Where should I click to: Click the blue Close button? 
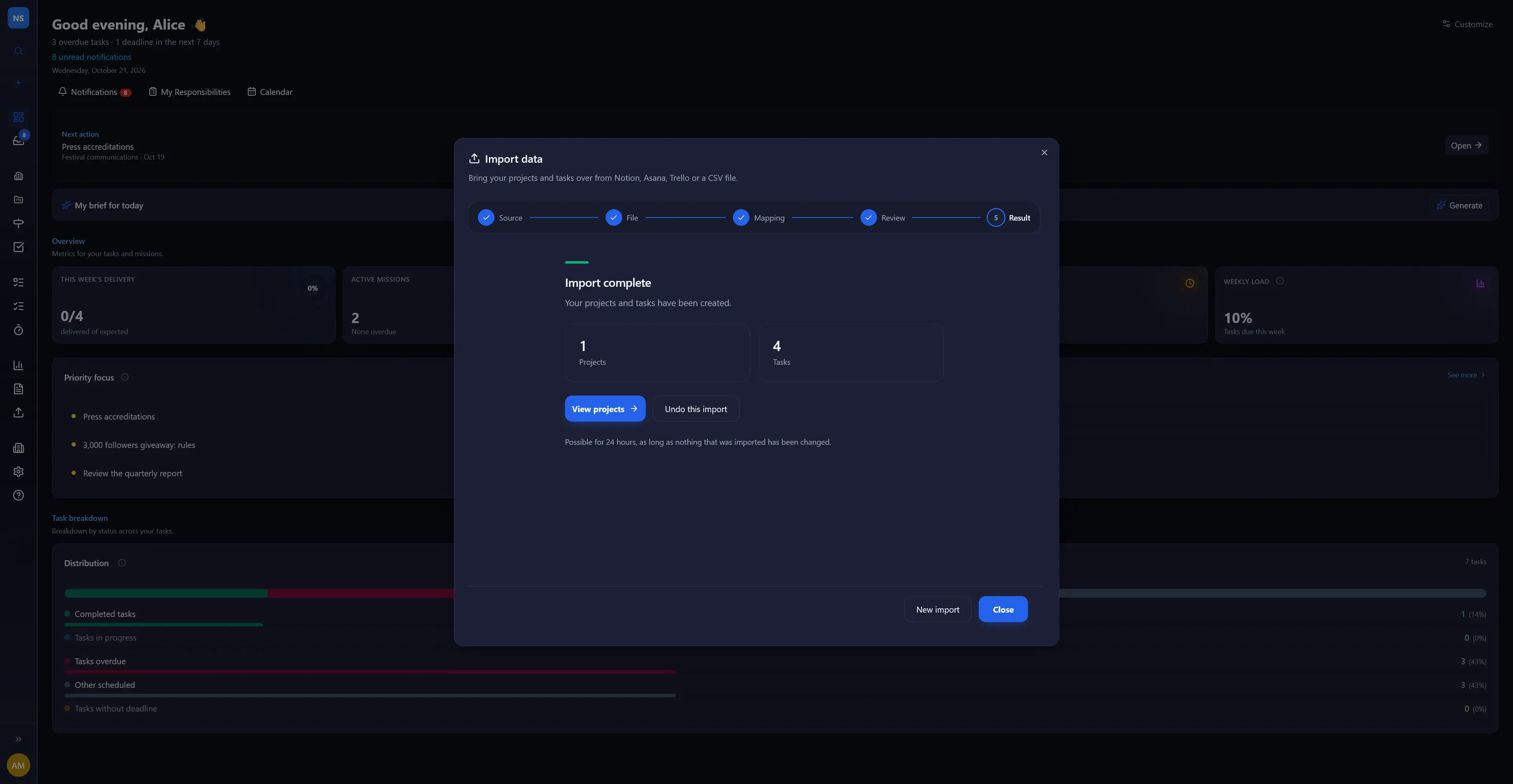click(x=1003, y=609)
